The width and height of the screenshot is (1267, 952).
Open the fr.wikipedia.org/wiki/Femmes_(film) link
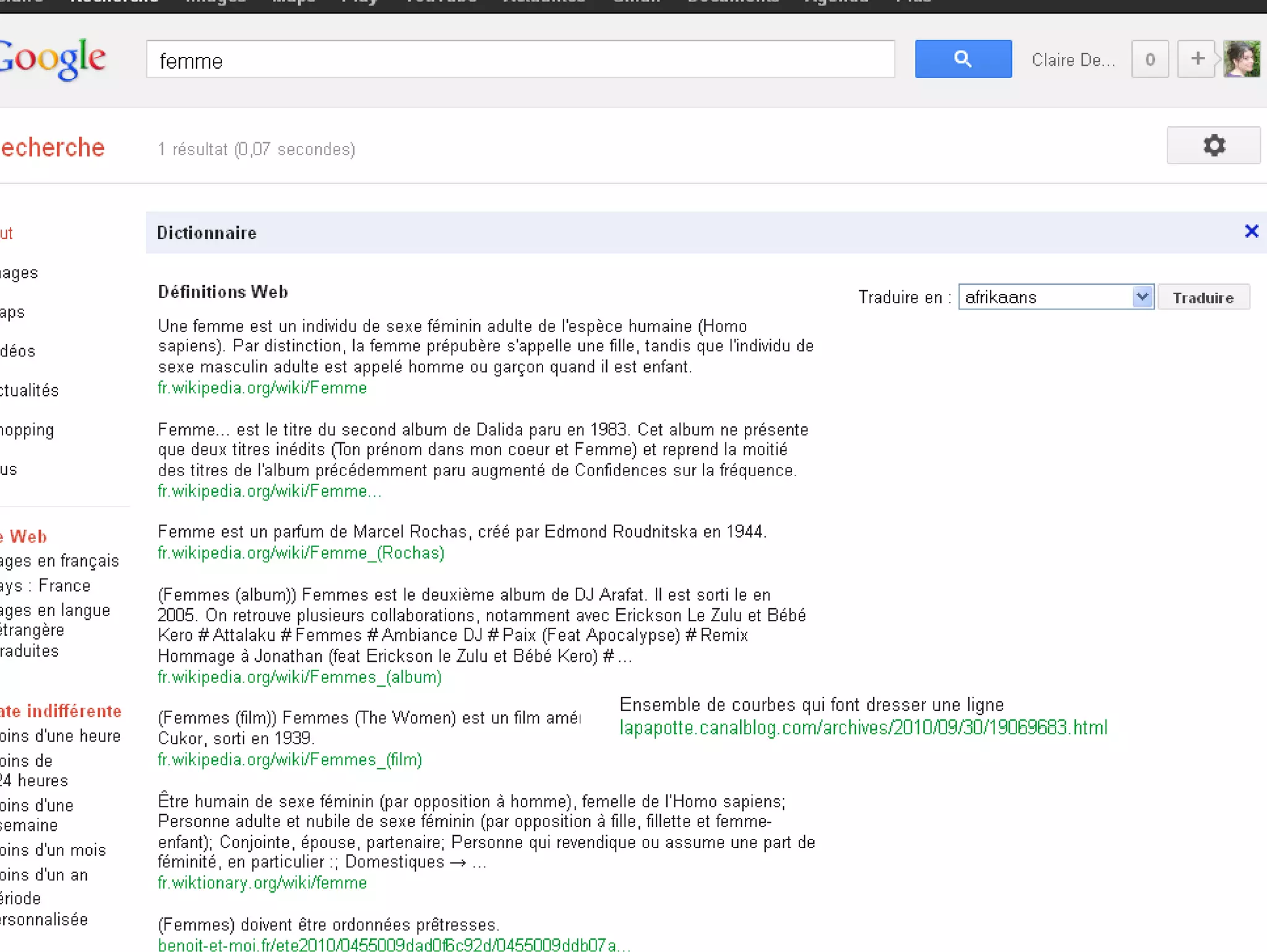coord(290,759)
